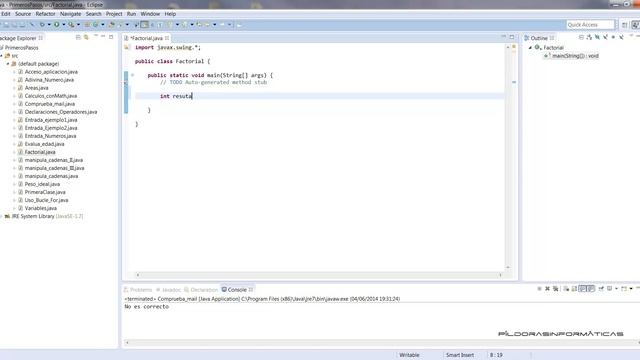The image size is (640, 360).
Task: Click Remove Launch icon in Console
Action: pos(547,289)
